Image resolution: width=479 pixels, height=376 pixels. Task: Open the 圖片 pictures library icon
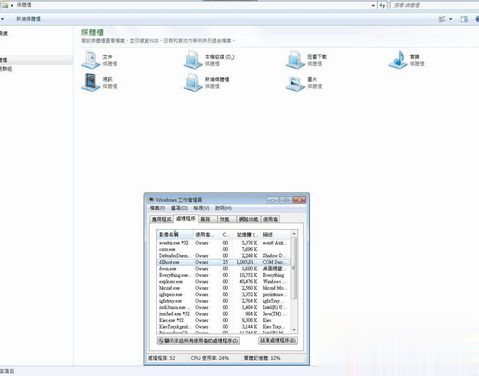point(295,83)
